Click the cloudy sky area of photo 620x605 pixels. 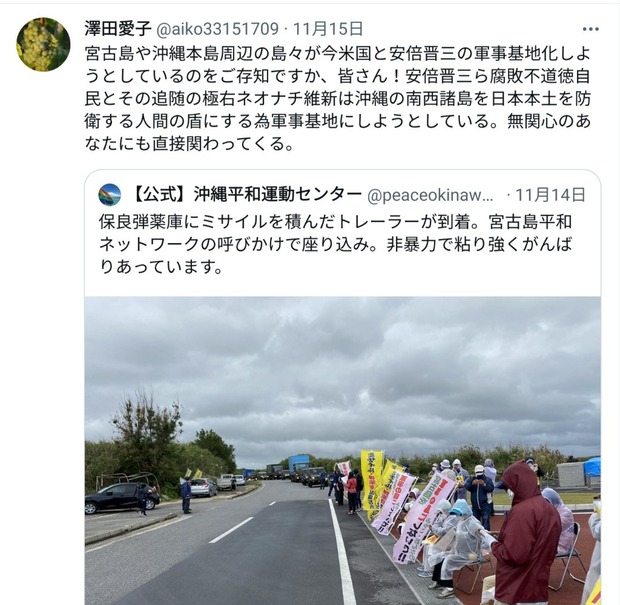coord(343,364)
